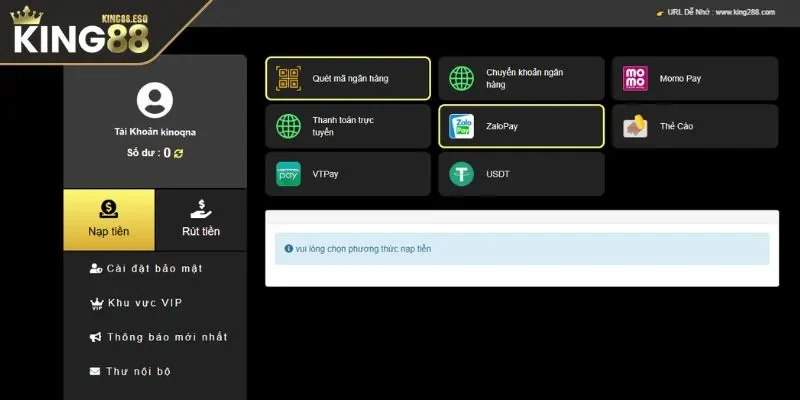Switch to the Rút tiền tab
800x400 pixels.
(x=201, y=220)
